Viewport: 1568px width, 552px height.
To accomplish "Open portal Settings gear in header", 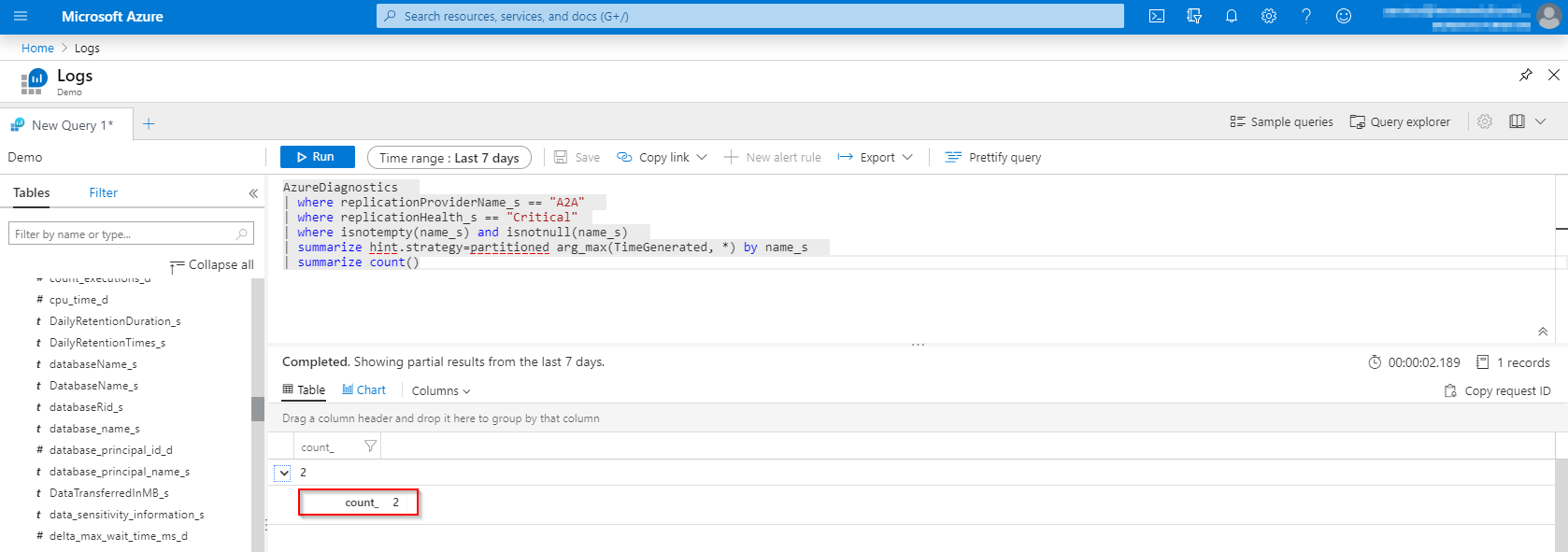I will [1269, 16].
